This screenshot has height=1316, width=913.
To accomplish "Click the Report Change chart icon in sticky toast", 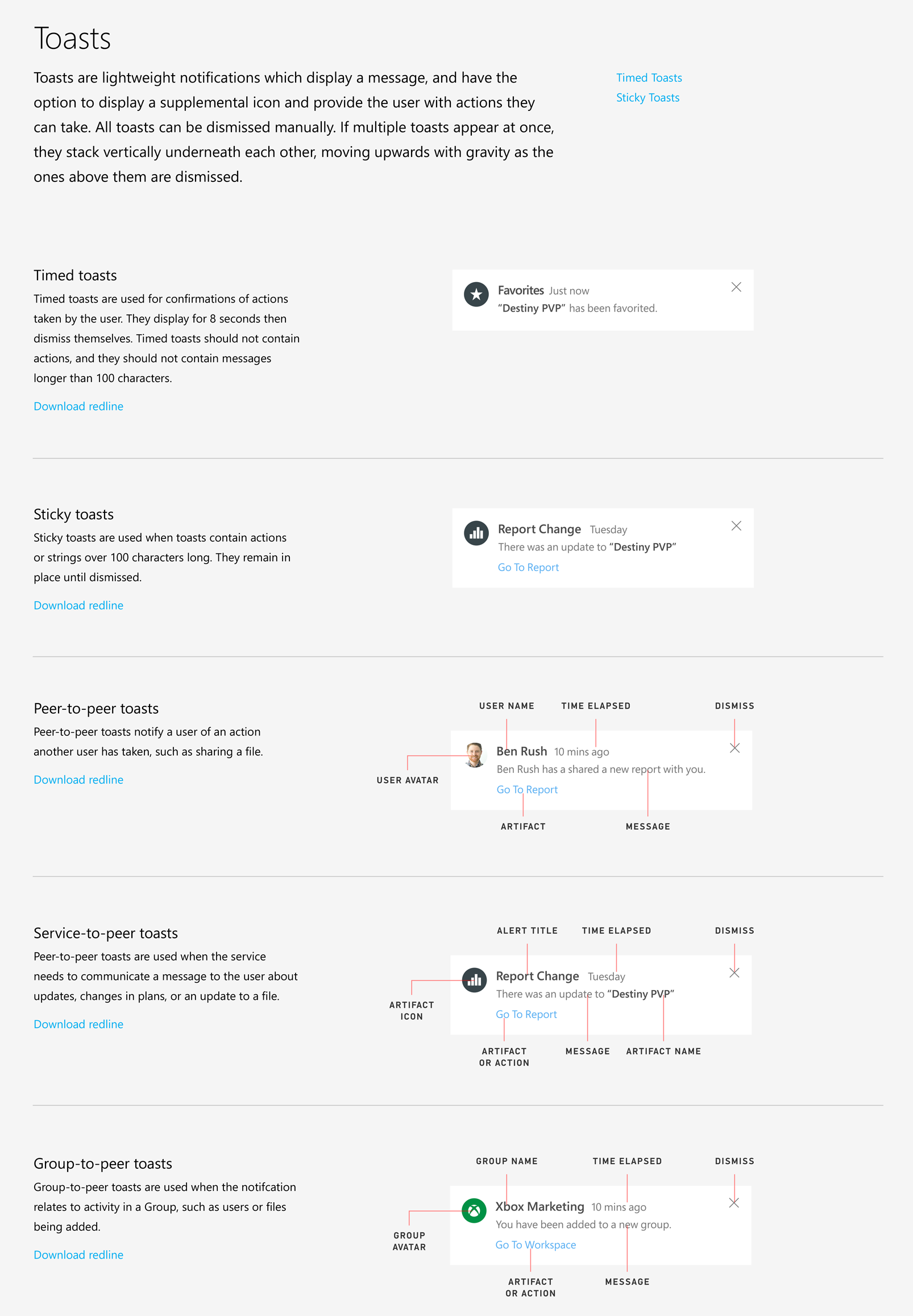I will click(476, 533).
